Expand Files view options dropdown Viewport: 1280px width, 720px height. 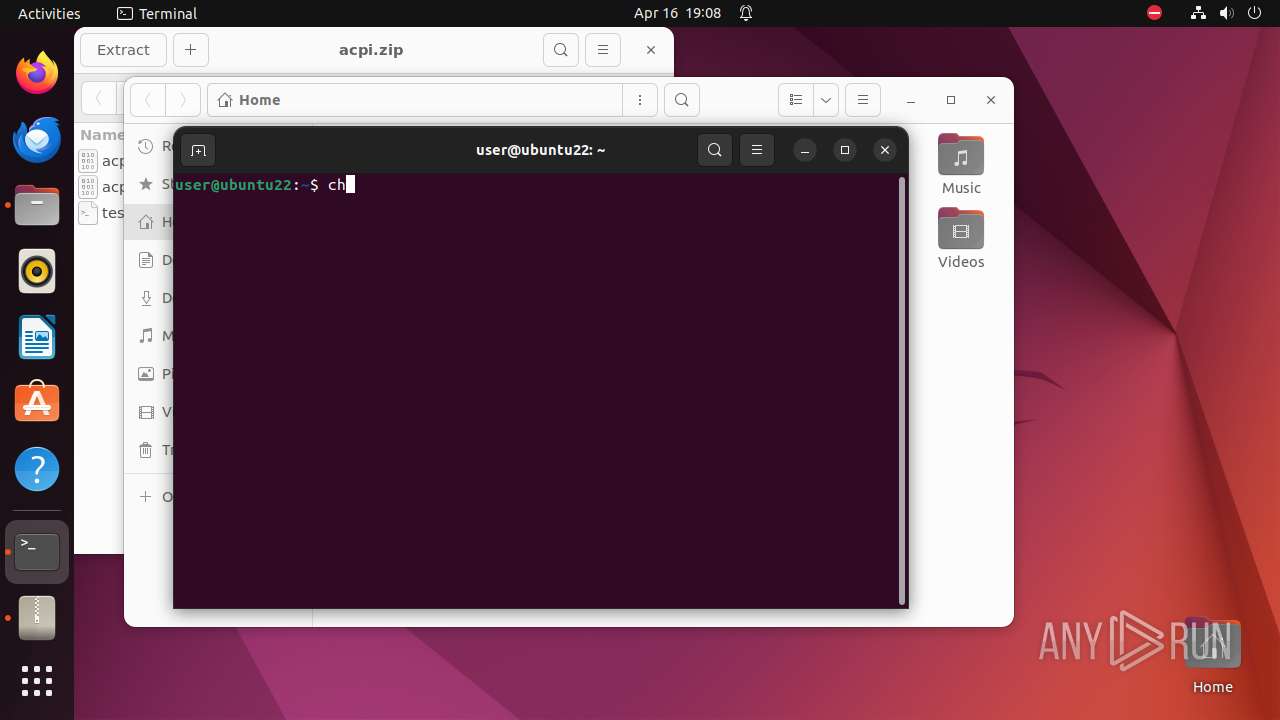(826, 100)
